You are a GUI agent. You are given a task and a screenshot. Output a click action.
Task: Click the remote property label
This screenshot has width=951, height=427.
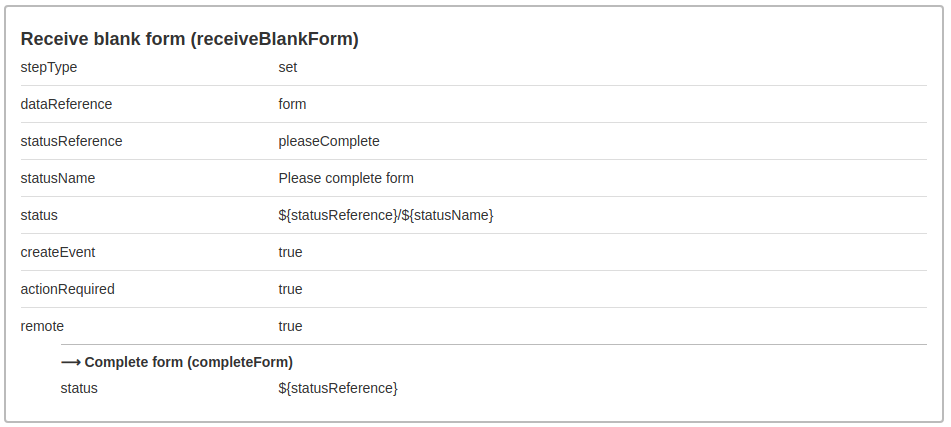42,326
